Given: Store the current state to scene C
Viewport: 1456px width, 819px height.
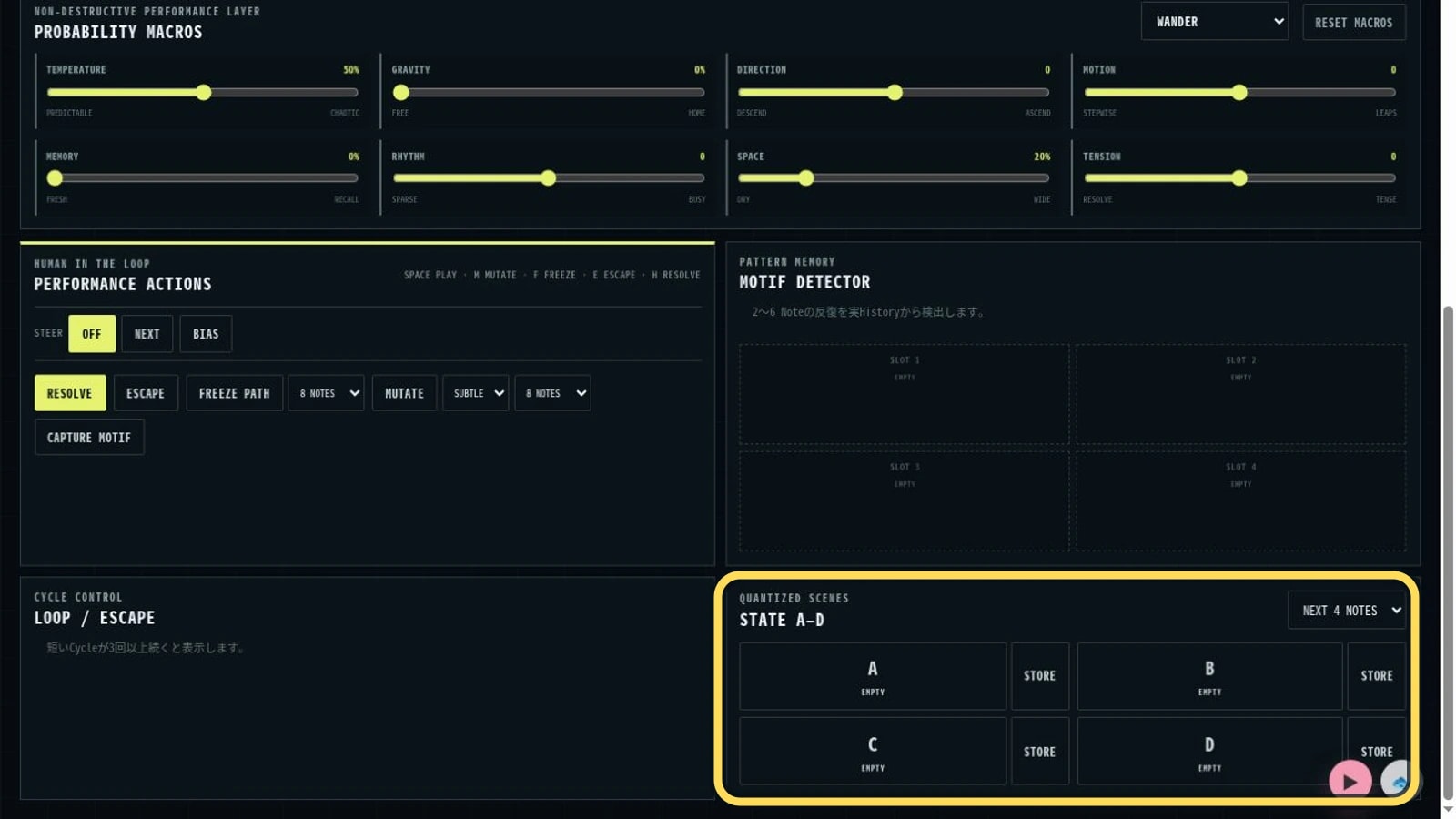Looking at the screenshot, I should [1039, 752].
